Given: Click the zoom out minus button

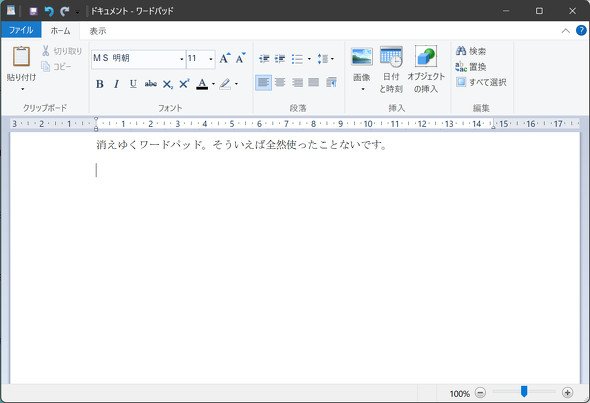Looking at the screenshot, I should [x=480, y=393].
